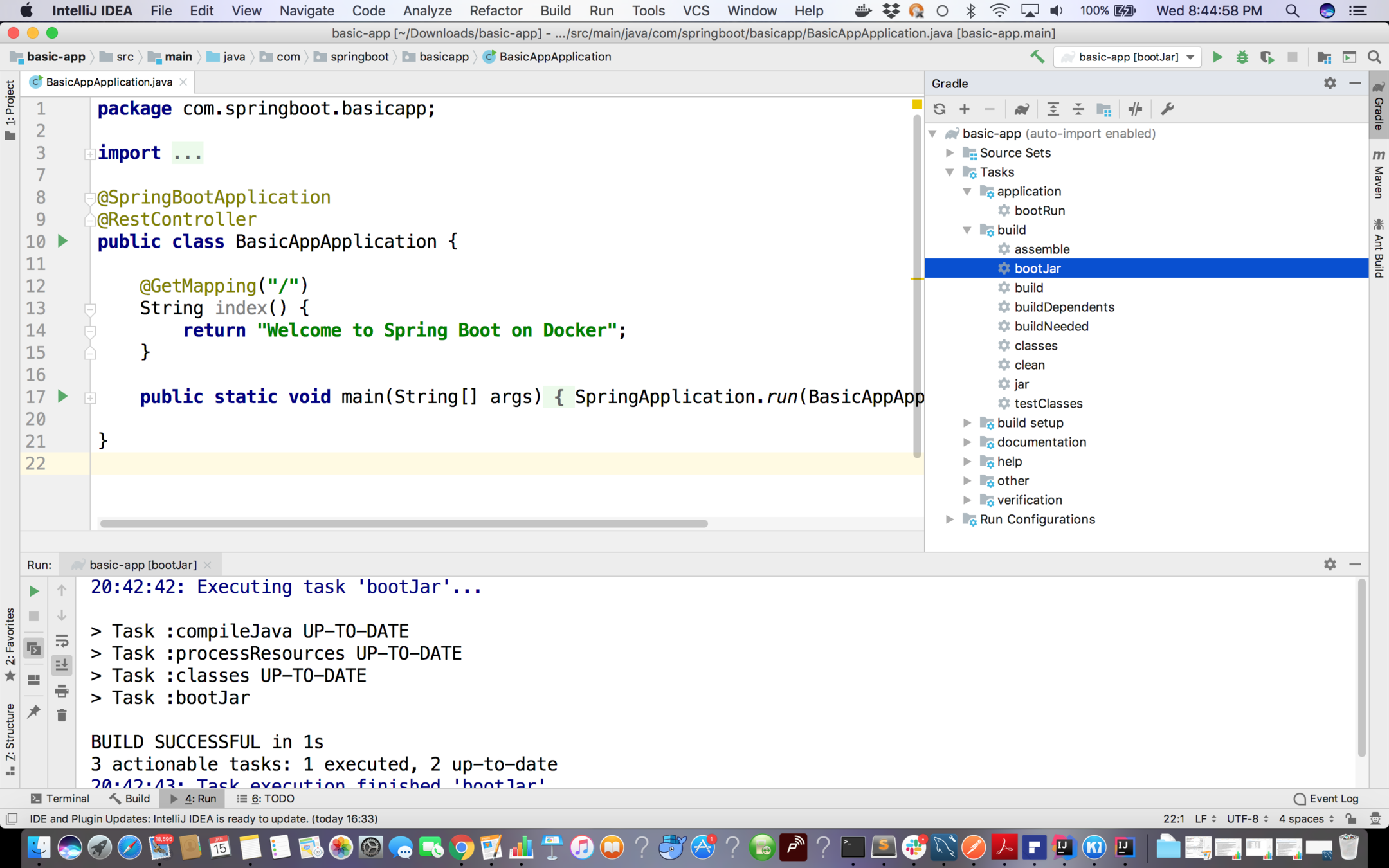The height and width of the screenshot is (868, 1389).
Task: Click the Execute Gradle Task elephant icon
Action: pos(1021,109)
